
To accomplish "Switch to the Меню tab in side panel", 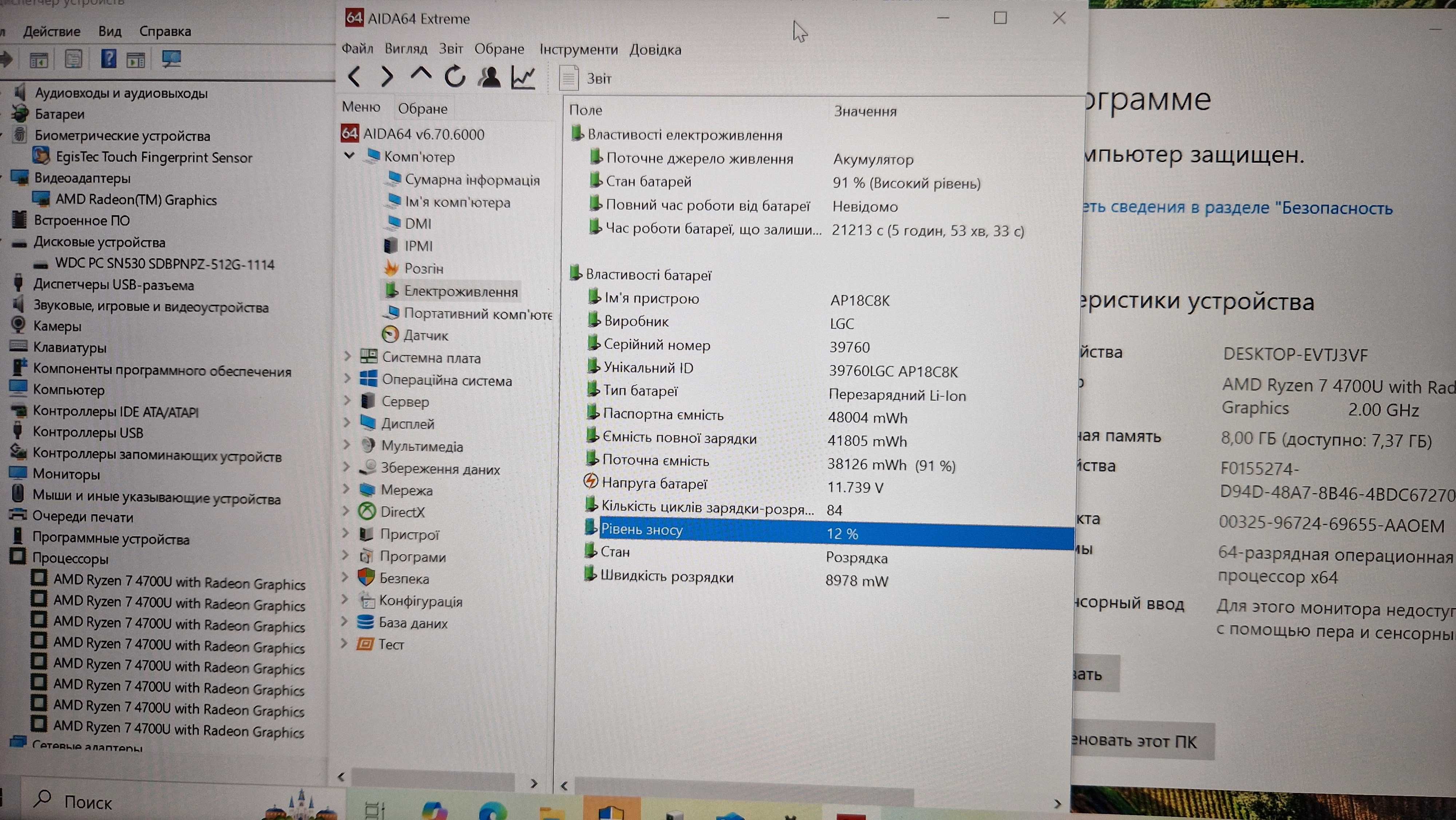I will coord(361,107).
